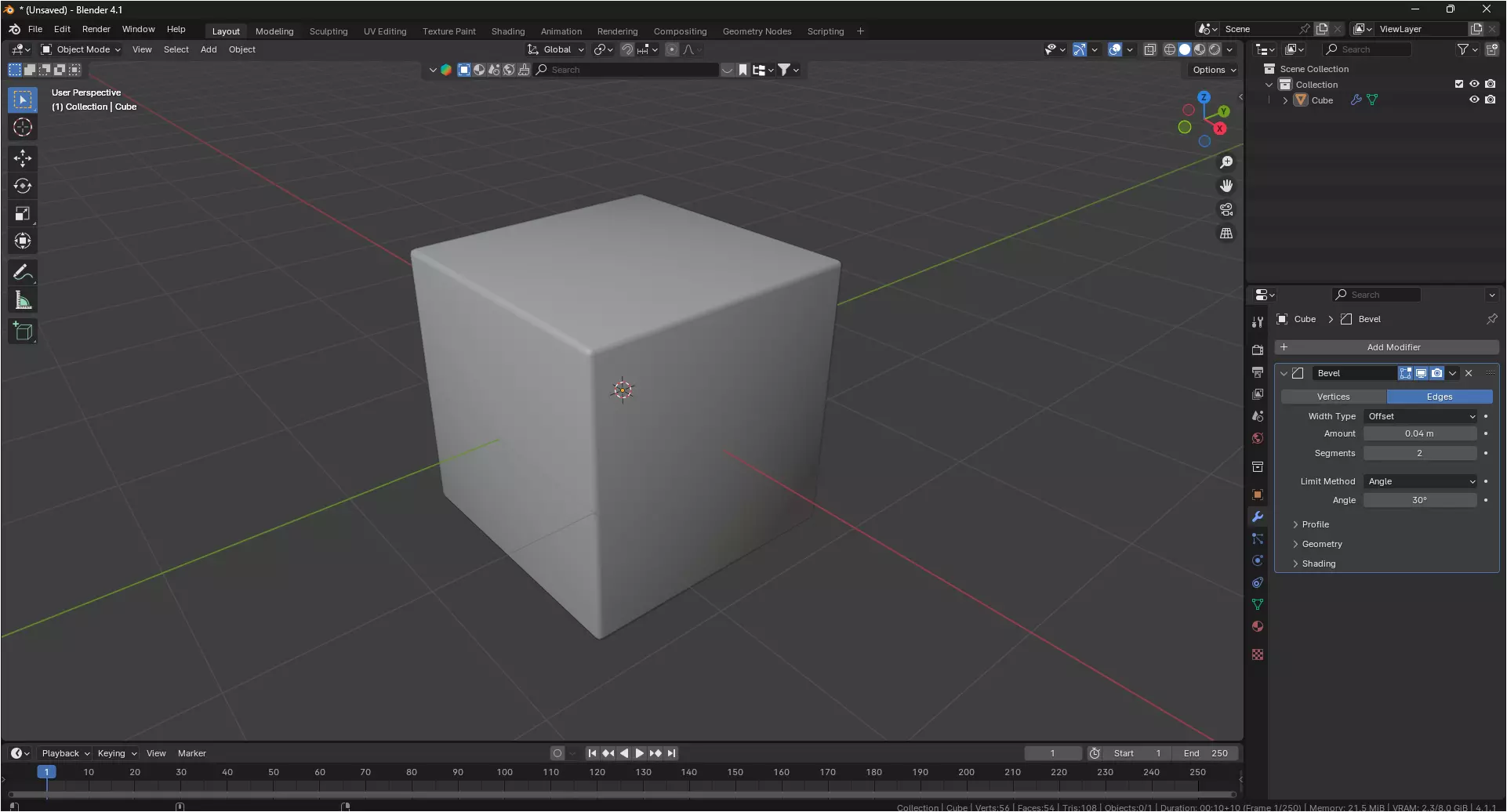Screen dimensions: 1507x812
Task: Toggle Cube render camera icon
Action: point(1490,100)
